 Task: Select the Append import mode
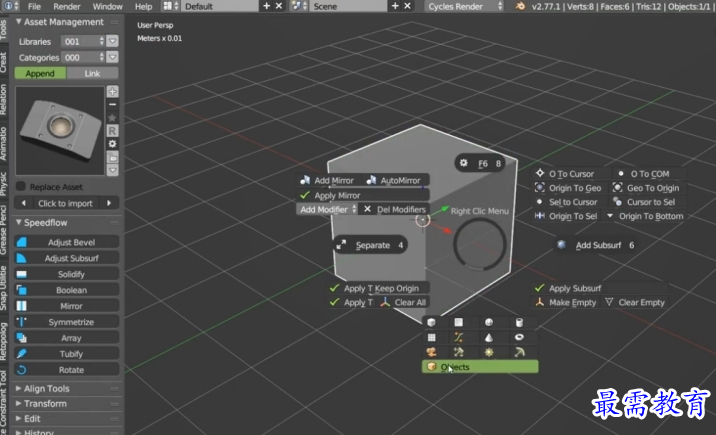click(x=40, y=73)
